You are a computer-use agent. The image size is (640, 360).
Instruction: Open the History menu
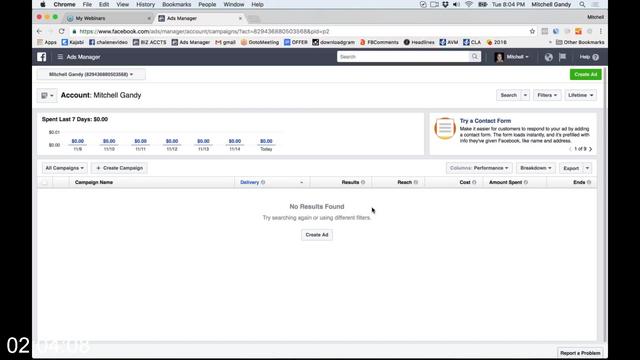click(x=145, y=4)
